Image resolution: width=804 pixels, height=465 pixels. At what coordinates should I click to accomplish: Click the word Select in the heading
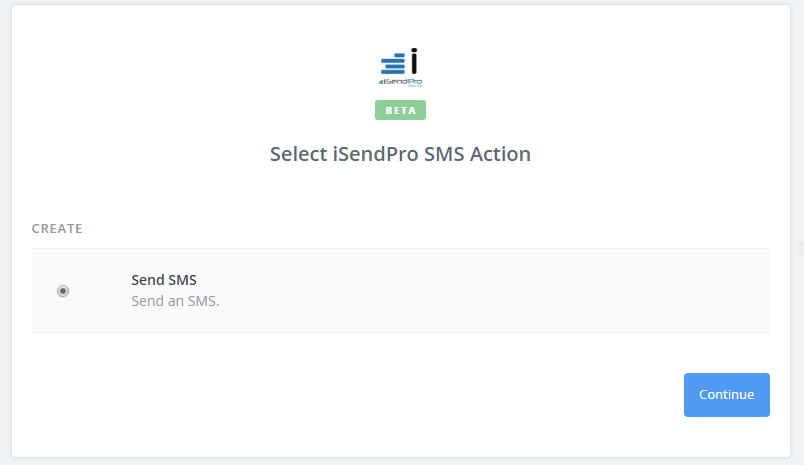click(x=298, y=154)
